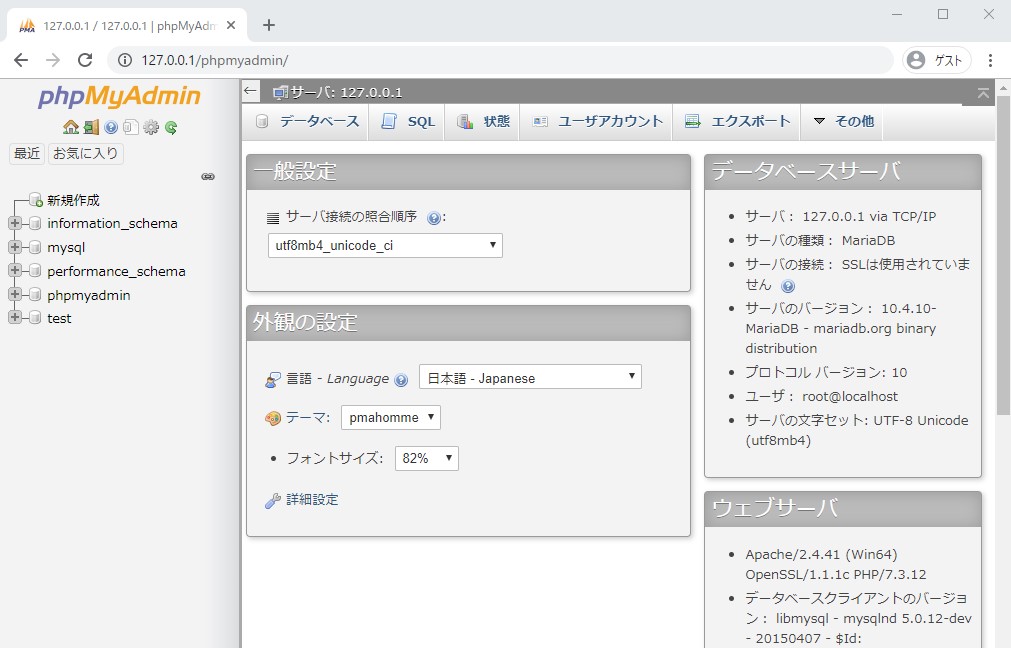Open the 状態 status tab
The height and width of the screenshot is (648, 1011).
pos(484,121)
